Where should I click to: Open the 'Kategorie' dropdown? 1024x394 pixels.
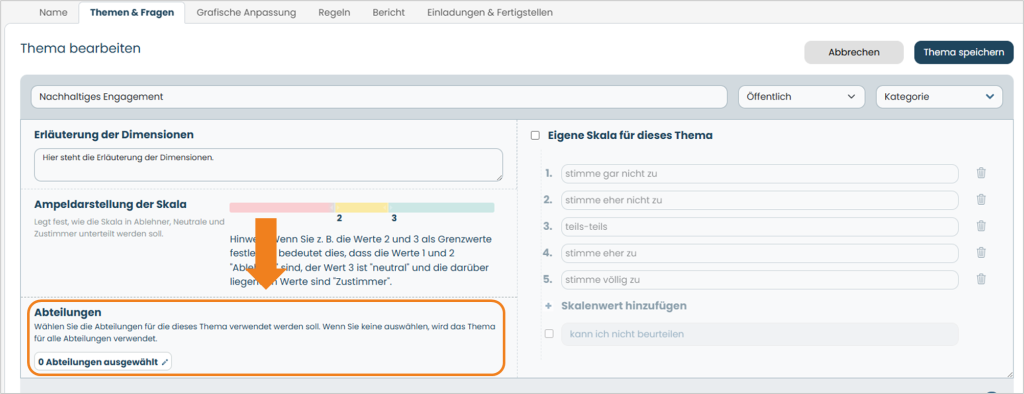[939, 97]
